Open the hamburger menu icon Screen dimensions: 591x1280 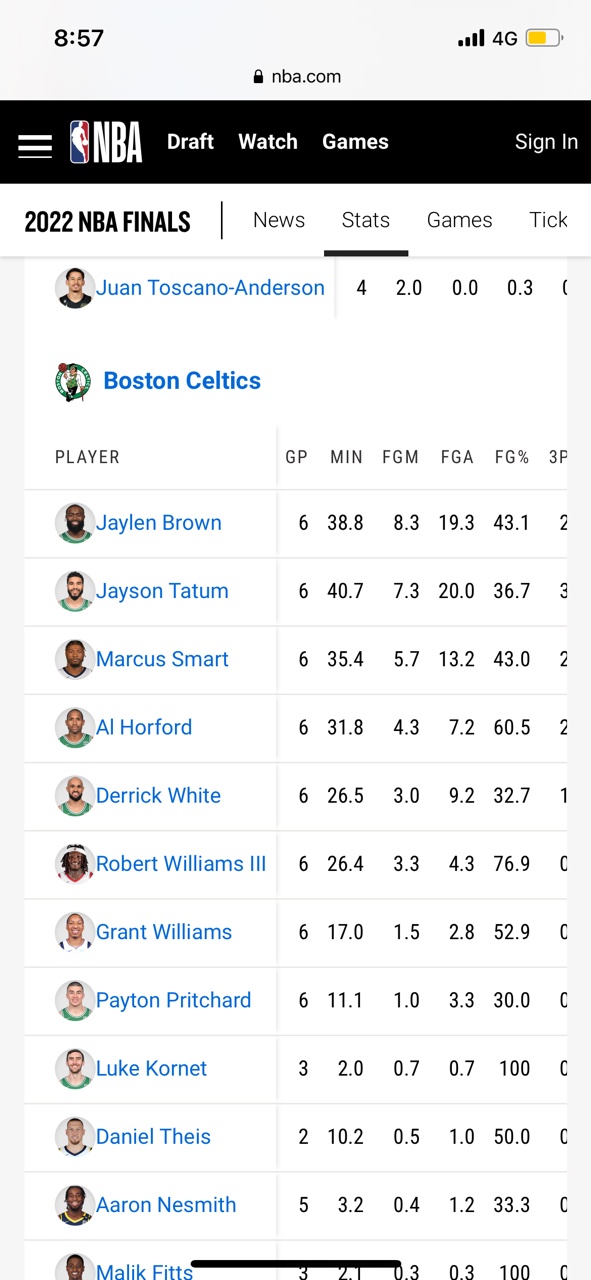tap(35, 144)
